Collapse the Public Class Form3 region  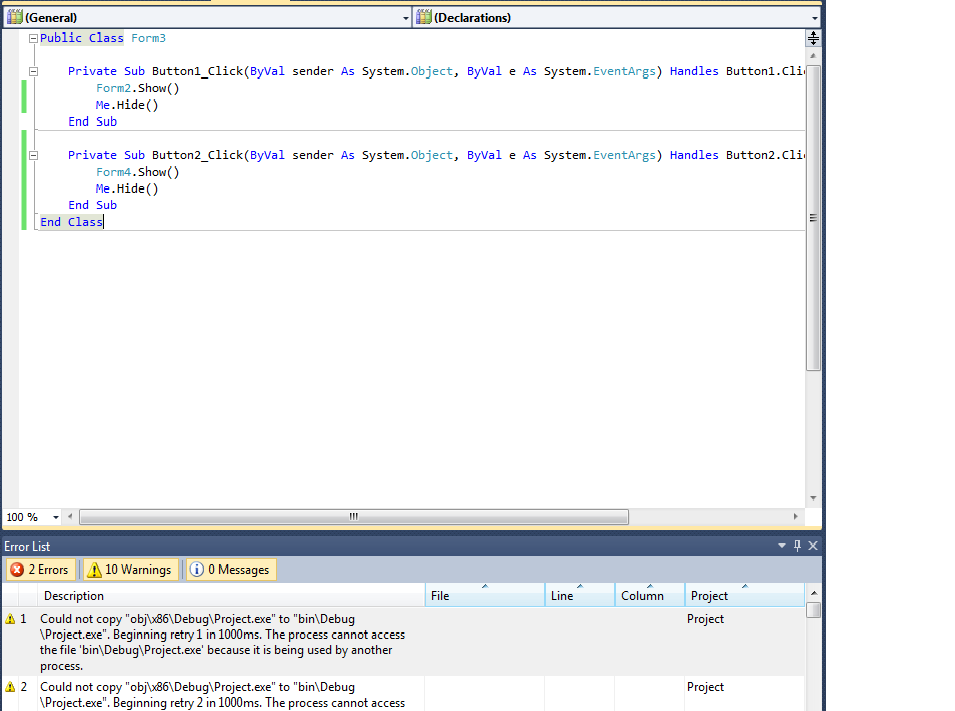(x=33, y=38)
